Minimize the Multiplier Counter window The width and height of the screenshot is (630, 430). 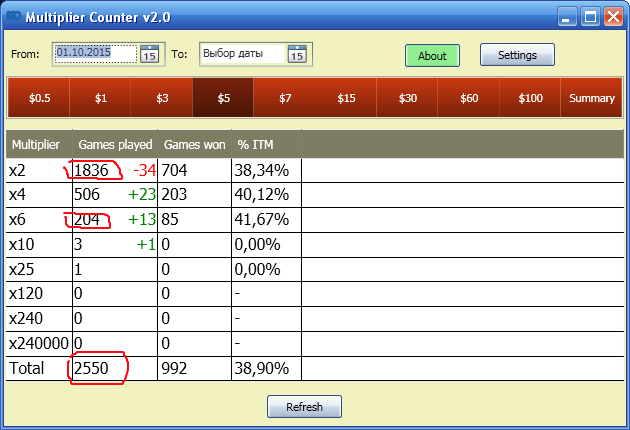pos(568,17)
